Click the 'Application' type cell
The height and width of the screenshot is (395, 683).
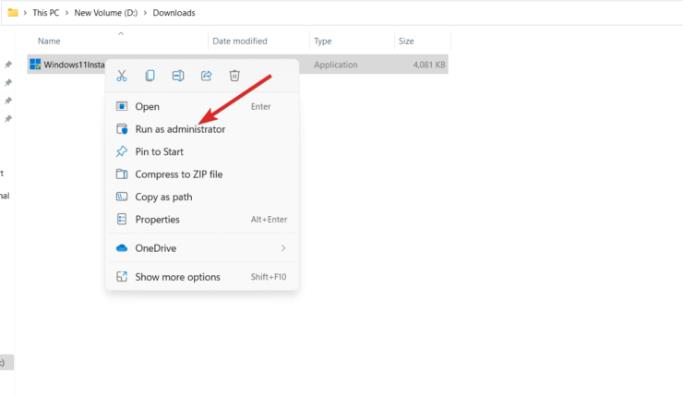pyautogui.click(x=335, y=64)
